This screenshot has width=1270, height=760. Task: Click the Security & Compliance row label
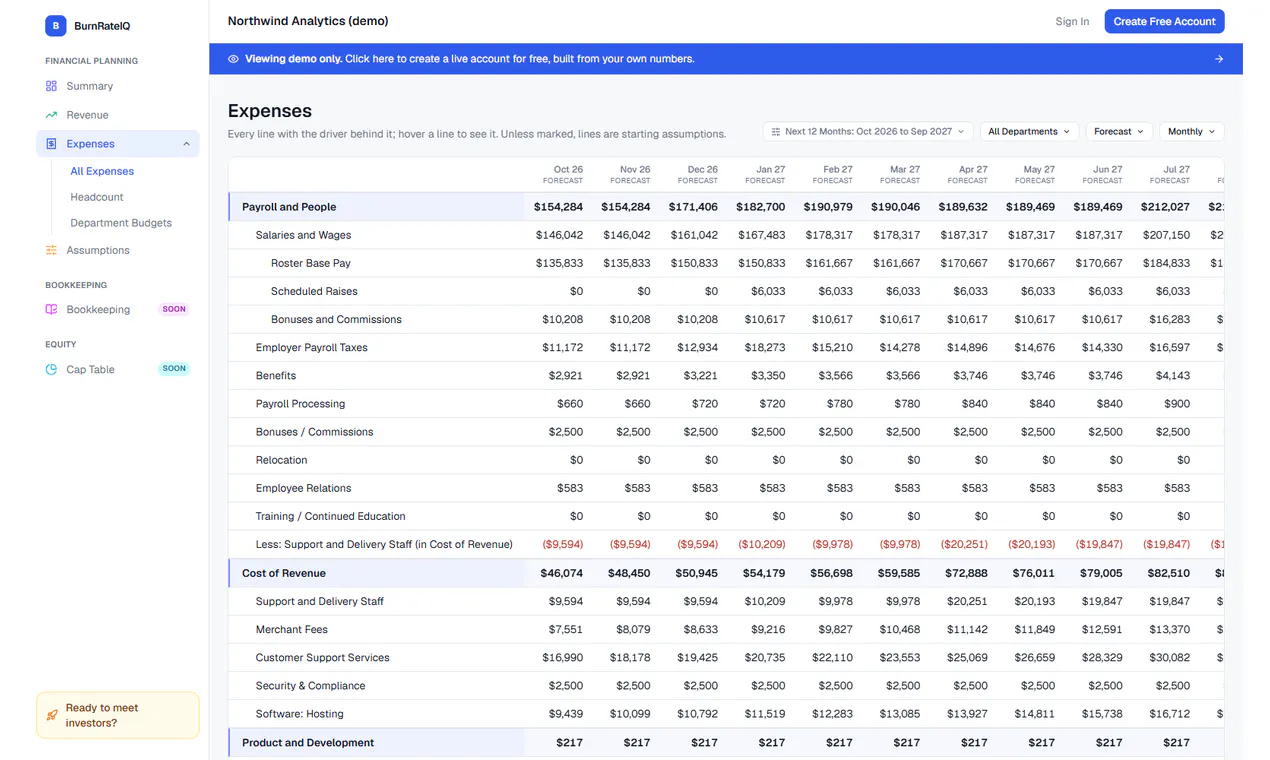point(310,686)
